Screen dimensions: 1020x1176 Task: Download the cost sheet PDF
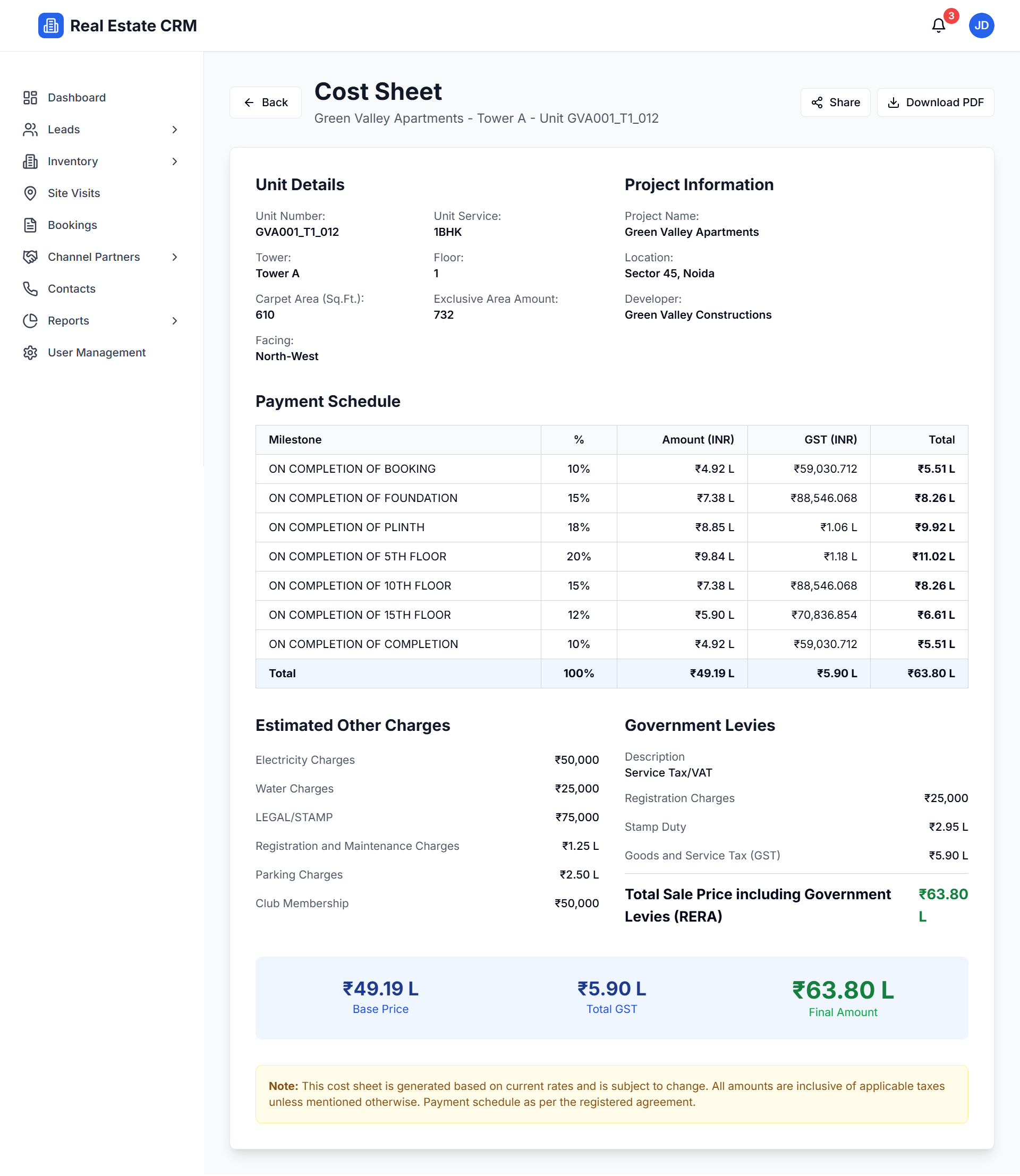click(x=934, y=103)
